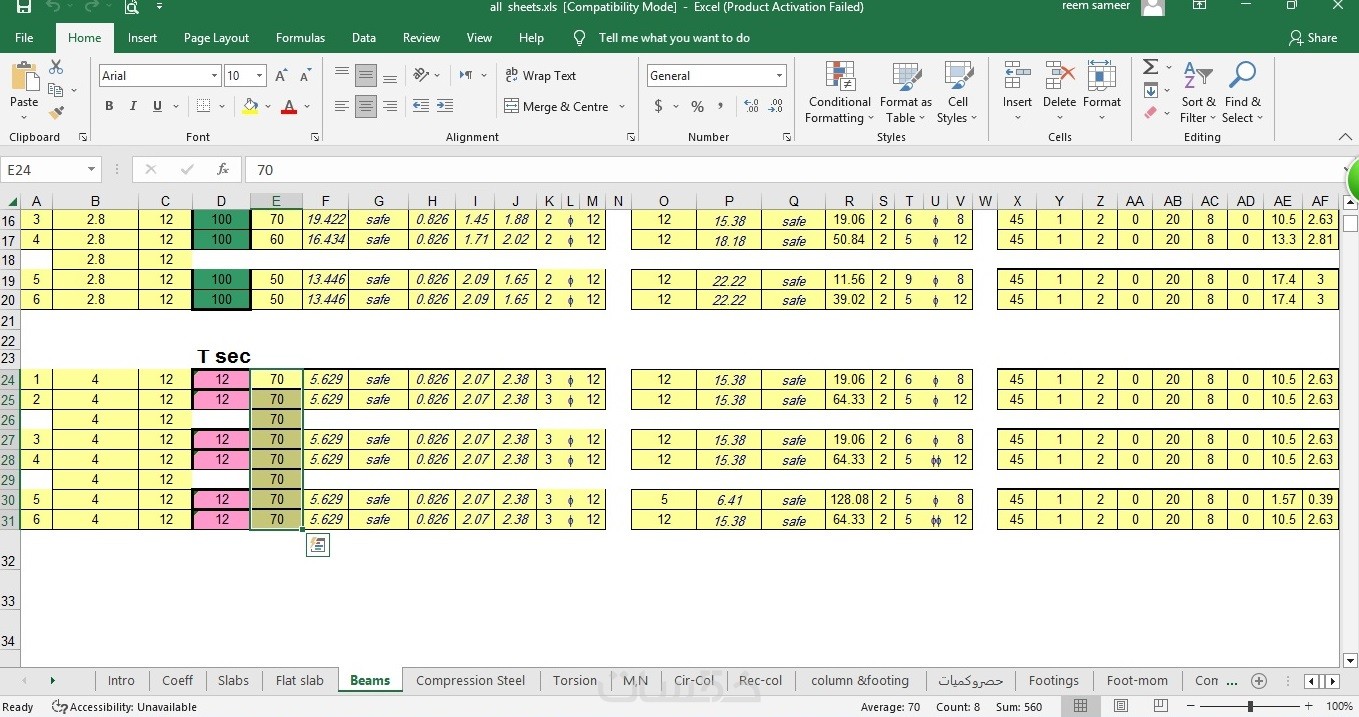The height and width of the screenshot is (717, 1359).
Task: Click the Share button
Action: click(x=1313, y=38)
